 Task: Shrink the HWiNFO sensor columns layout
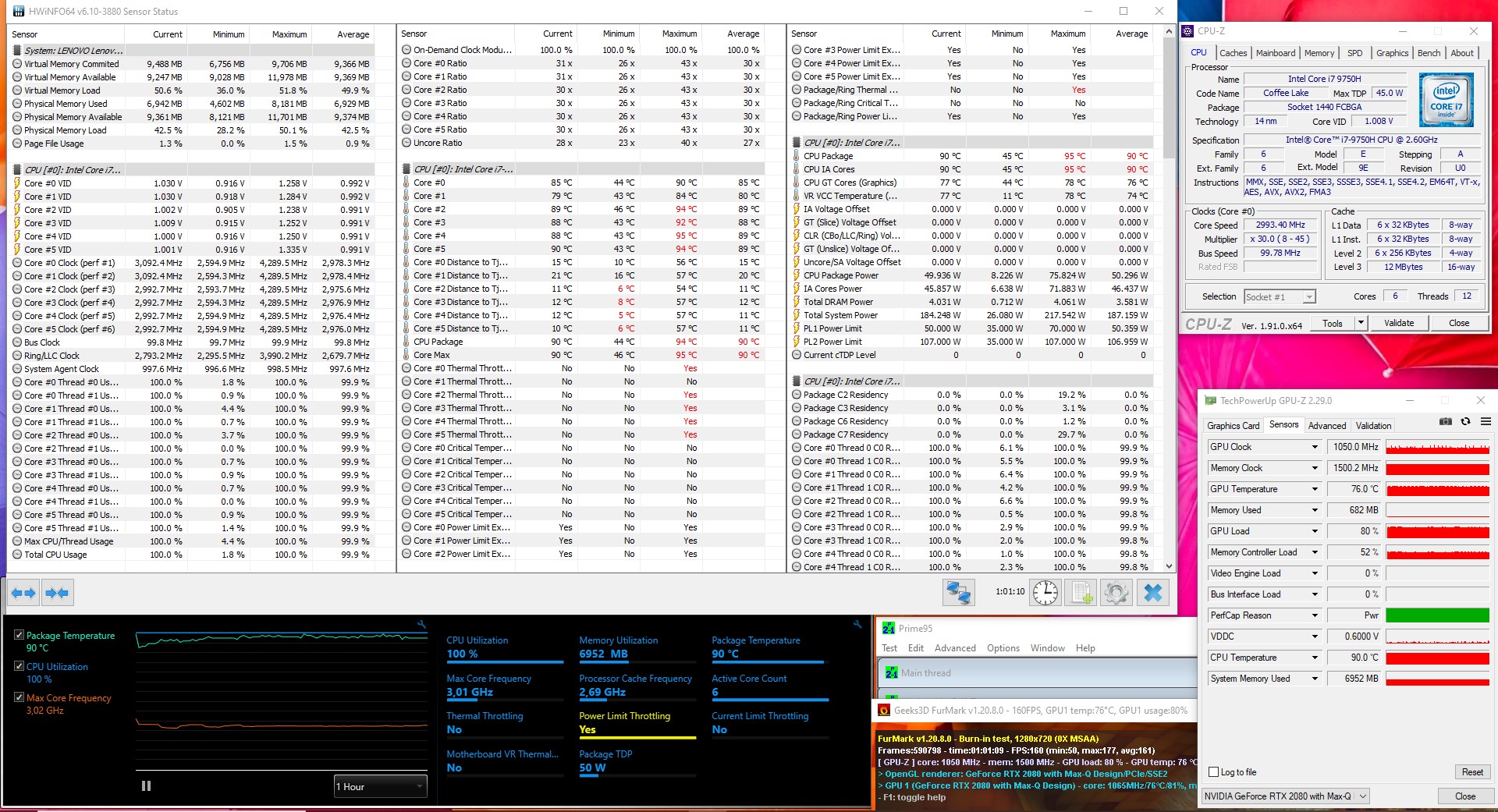[x=57, y=593]
